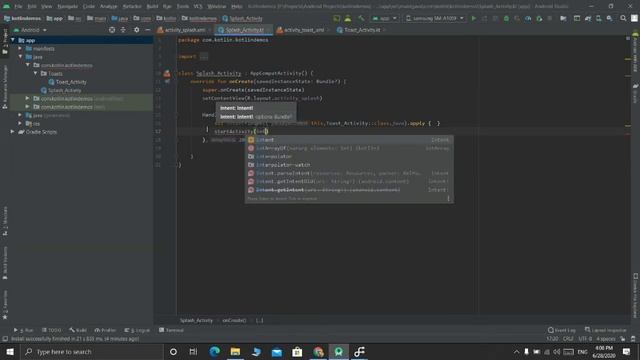Screen dimensions: 640x360
Task: Click the Windows search box
Action: [91, 351]
